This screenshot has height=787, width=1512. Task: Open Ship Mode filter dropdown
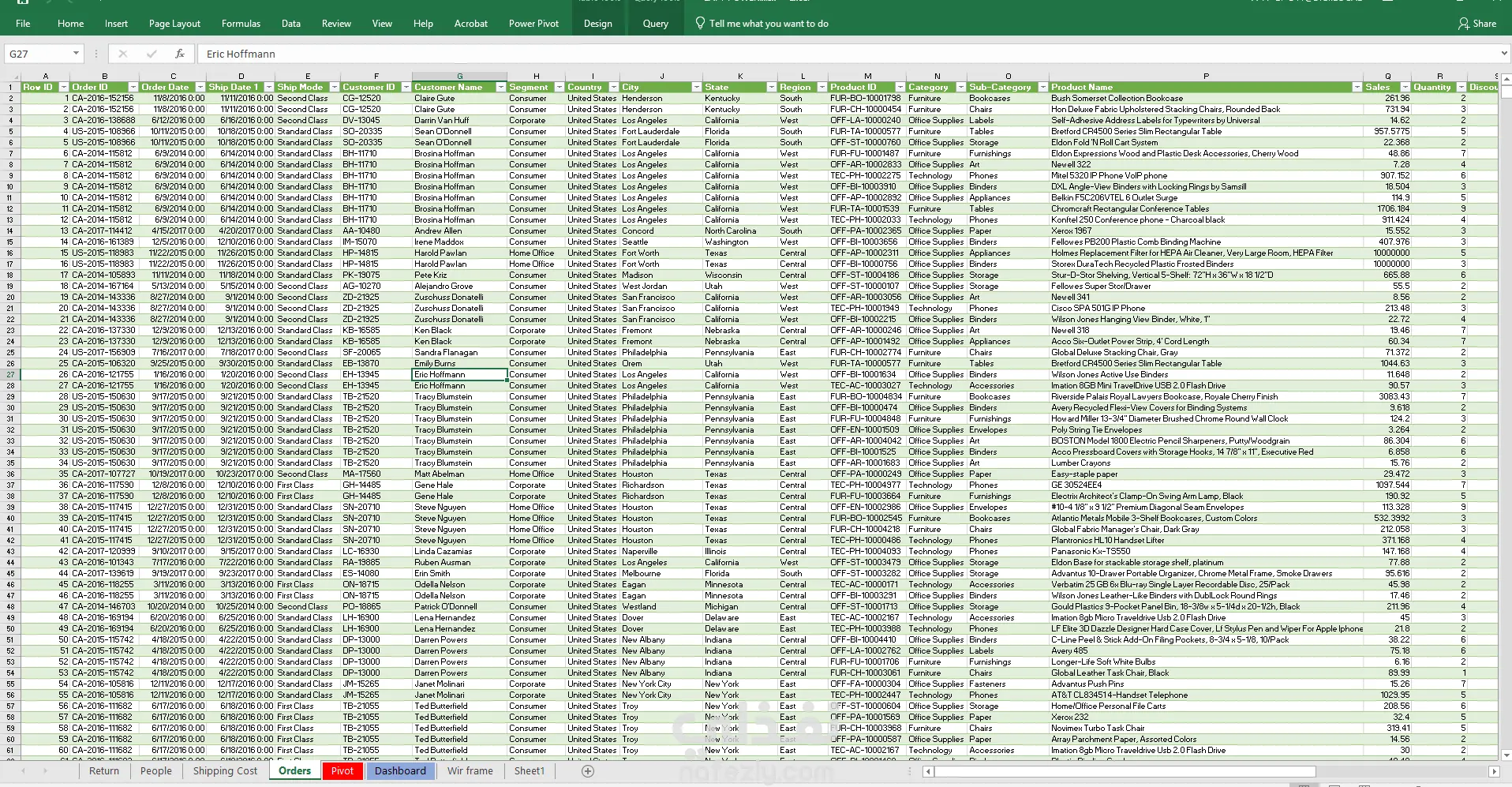[335, 87]
